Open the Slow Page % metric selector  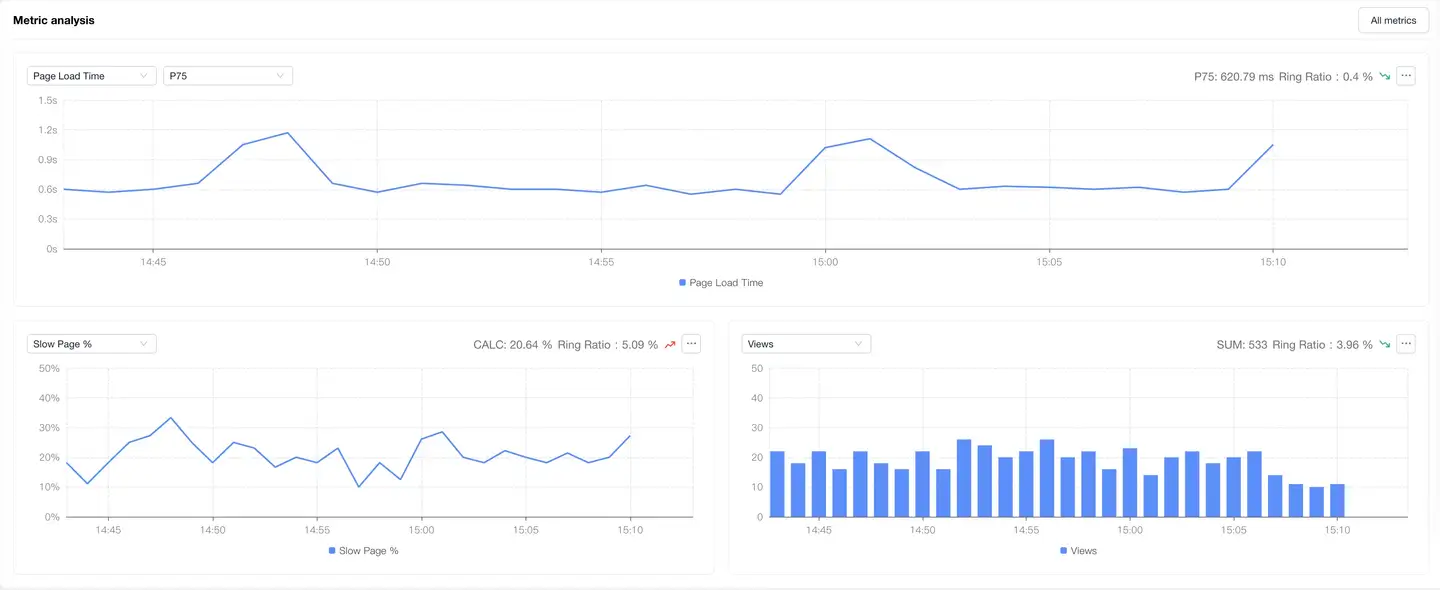(x=91, y=344)
